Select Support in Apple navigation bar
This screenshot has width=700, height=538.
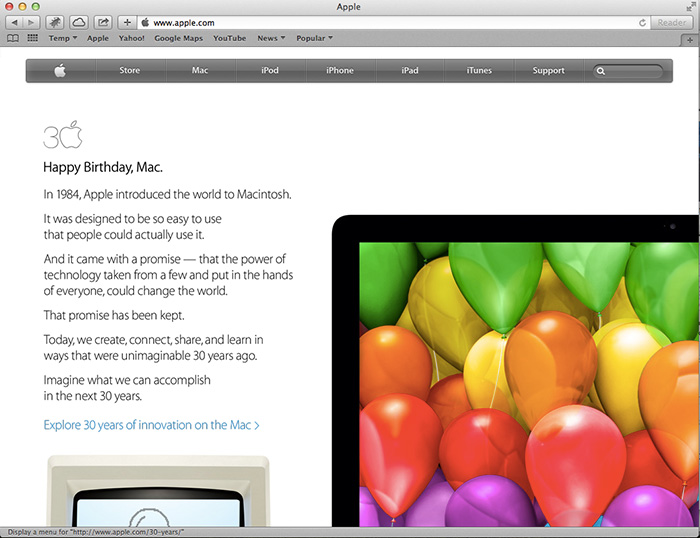tap(549, 71)
